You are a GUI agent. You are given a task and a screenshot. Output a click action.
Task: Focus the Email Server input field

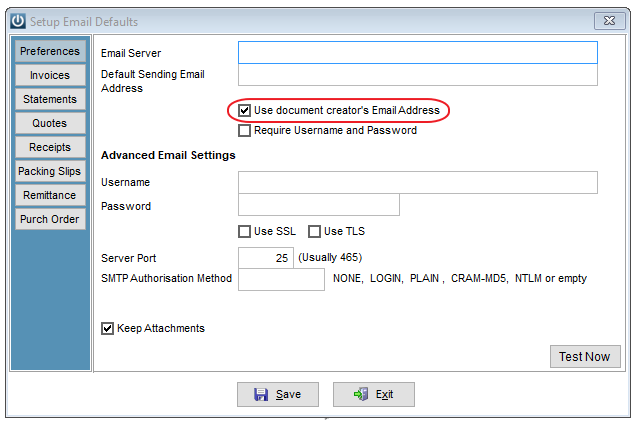pos(418,53)
